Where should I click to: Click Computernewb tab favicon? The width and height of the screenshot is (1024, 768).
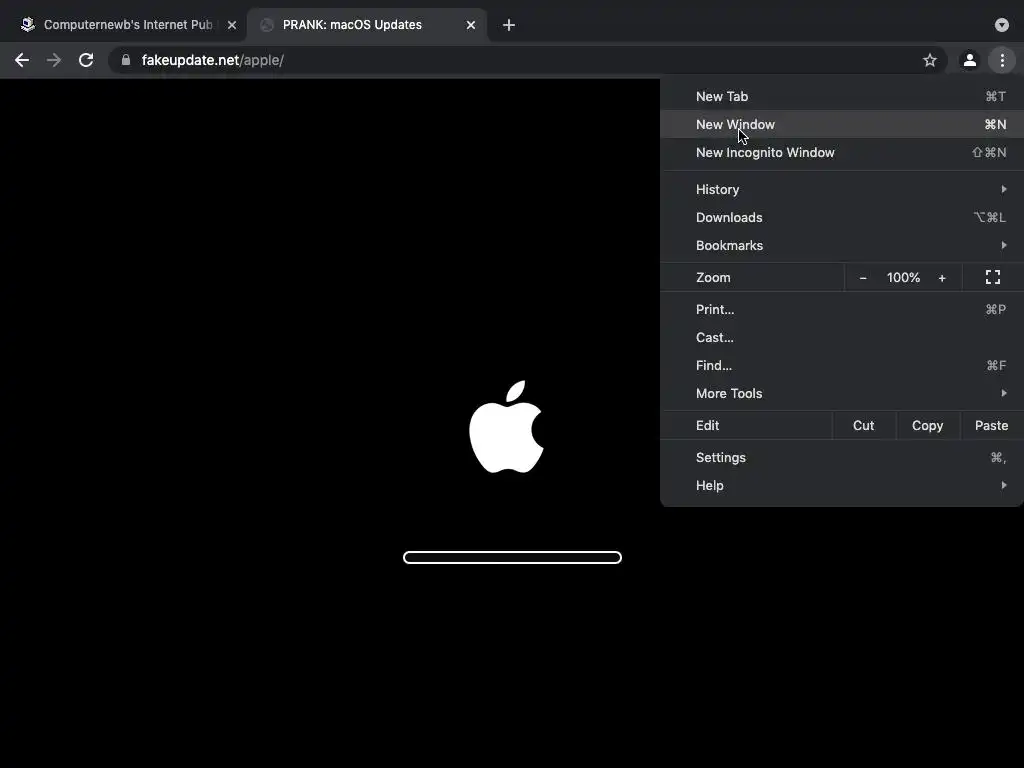point(27,25)
